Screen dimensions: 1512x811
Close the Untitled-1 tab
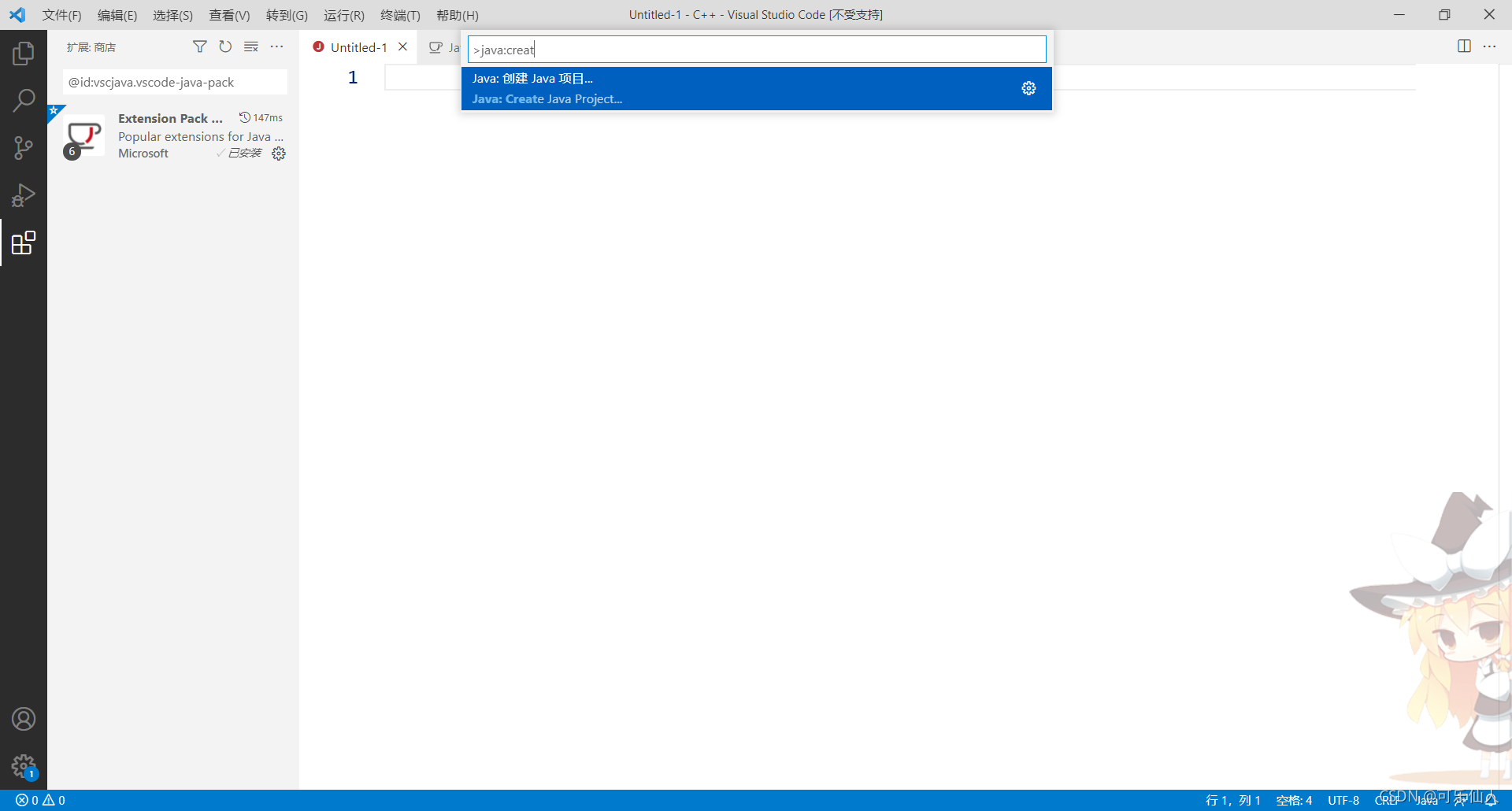coord(402,46)
